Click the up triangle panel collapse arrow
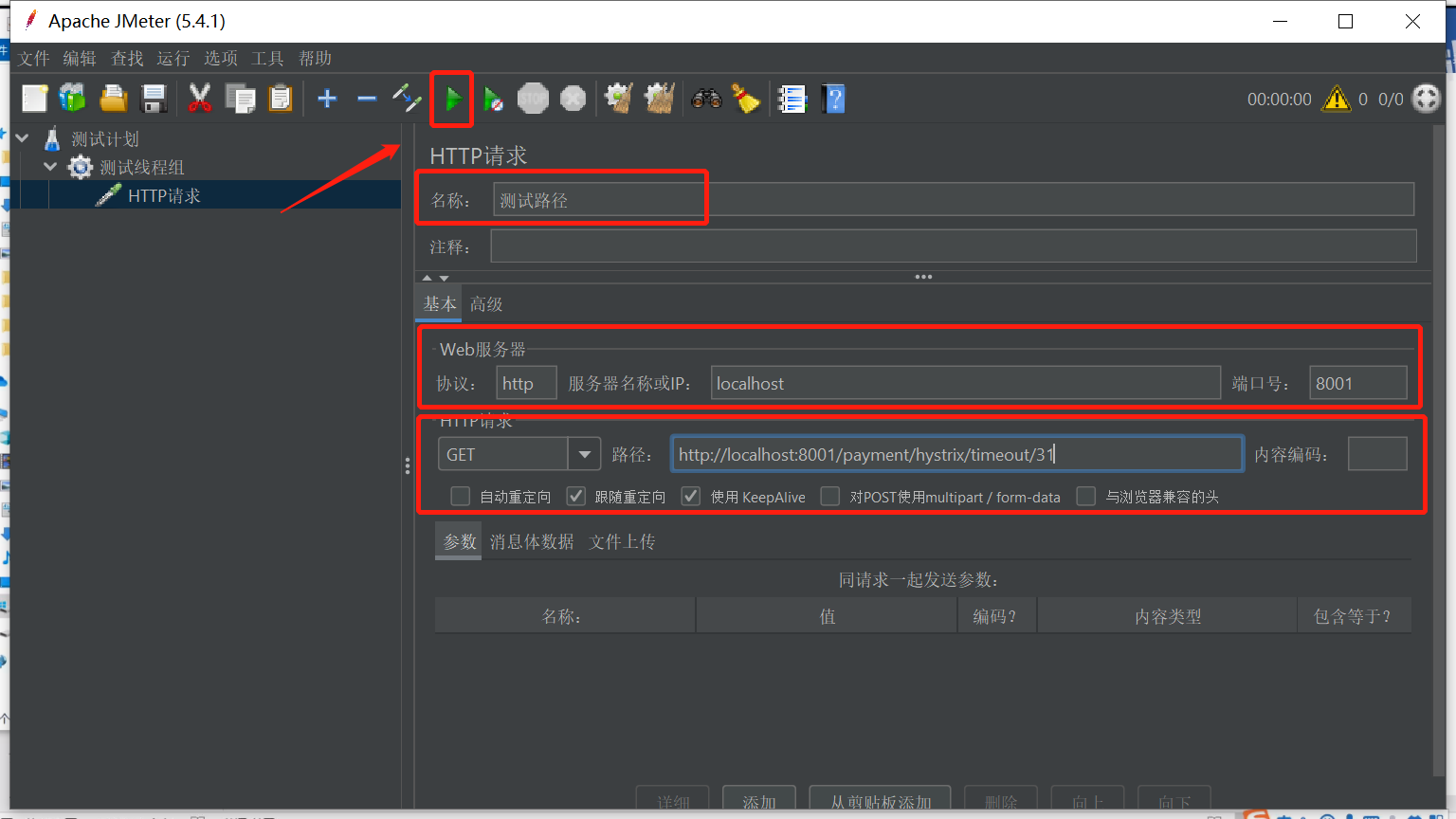 click(427, 278)
